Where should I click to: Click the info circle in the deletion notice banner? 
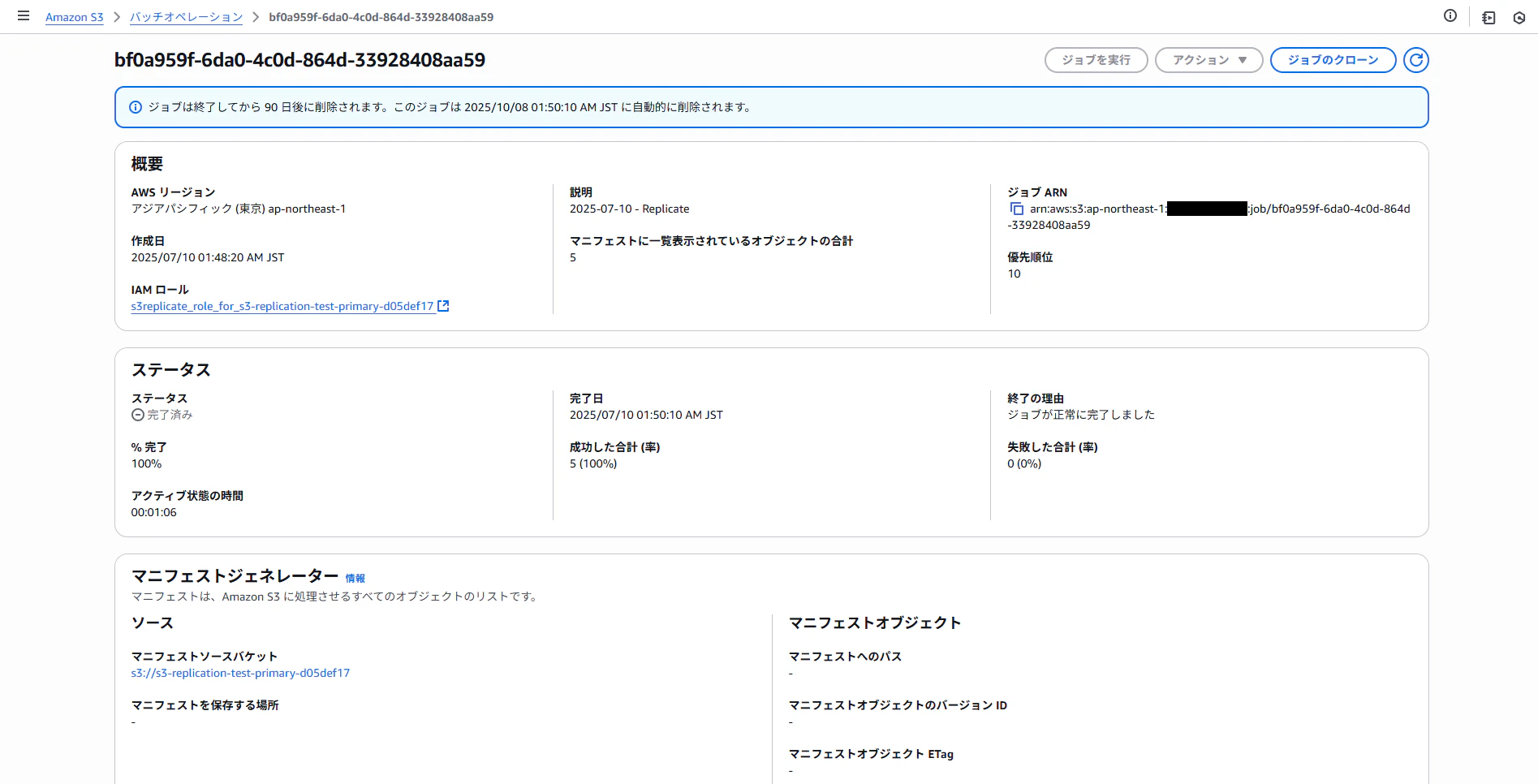click(x=135, y=106)
